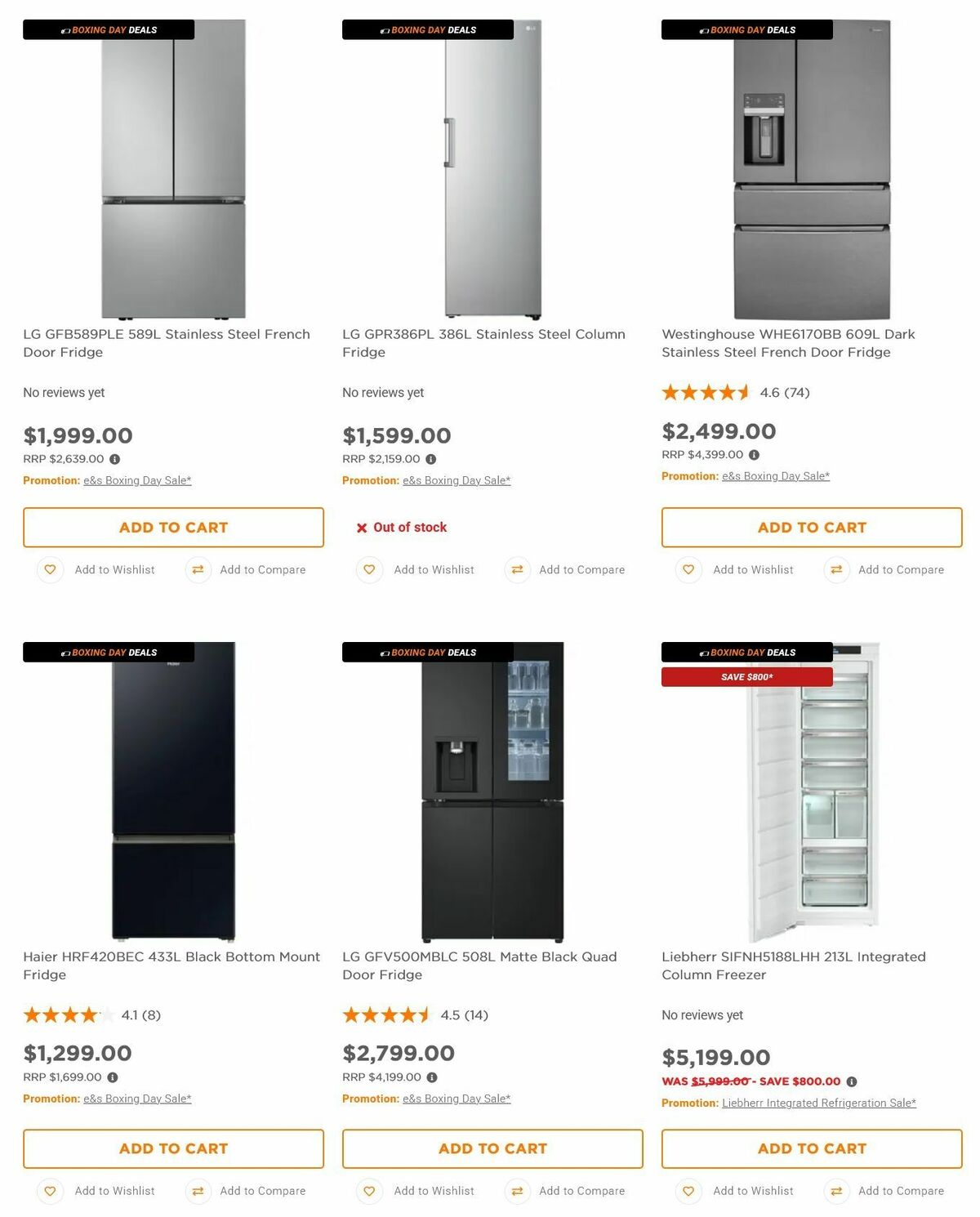Click compare icon for LG GPR386PL Column Fridge
Image resolution: width=980 pixels, height=1217 pixels.
[517, 569]
